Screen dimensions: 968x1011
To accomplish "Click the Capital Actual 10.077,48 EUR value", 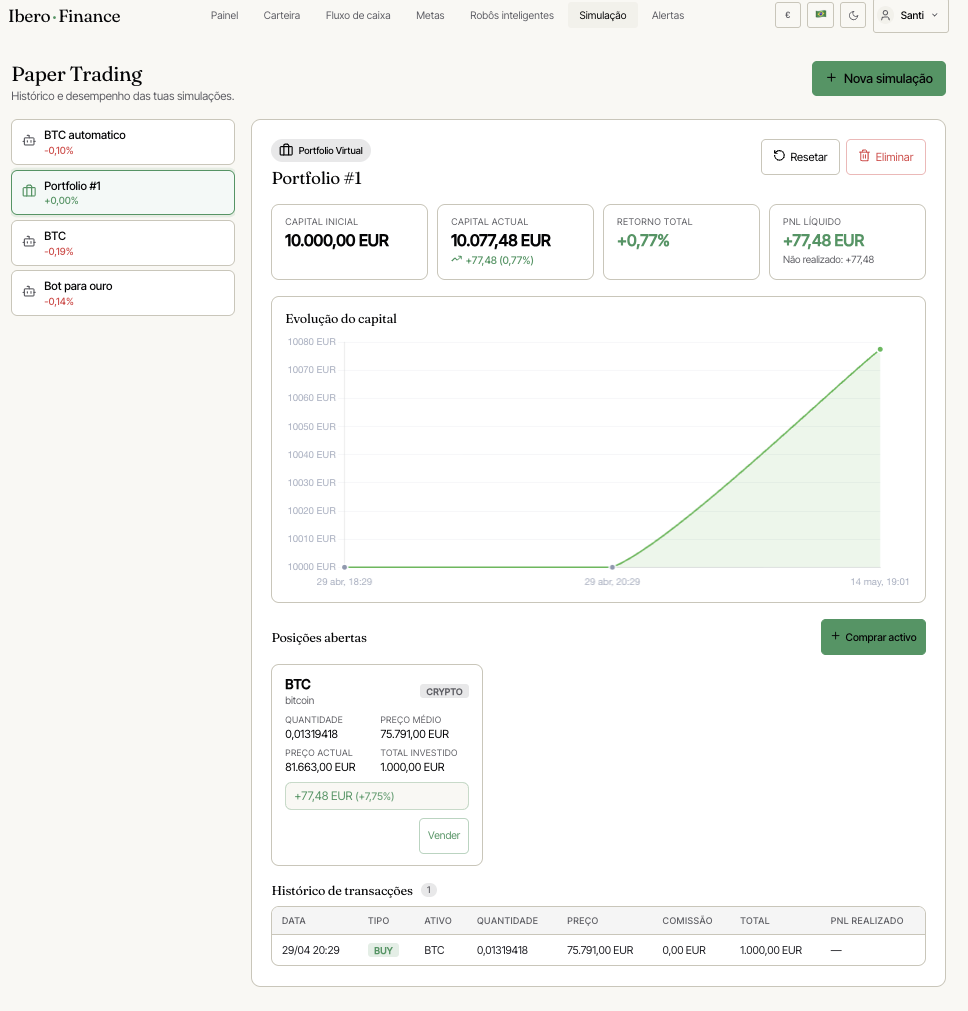I will click(x=500, y=240).
